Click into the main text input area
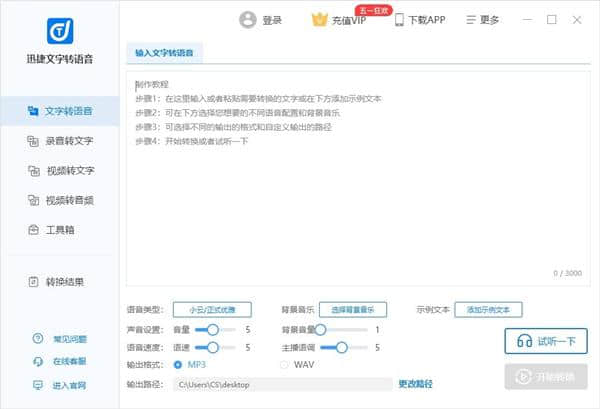Screen dimensions: 600x409 [358, 178]
